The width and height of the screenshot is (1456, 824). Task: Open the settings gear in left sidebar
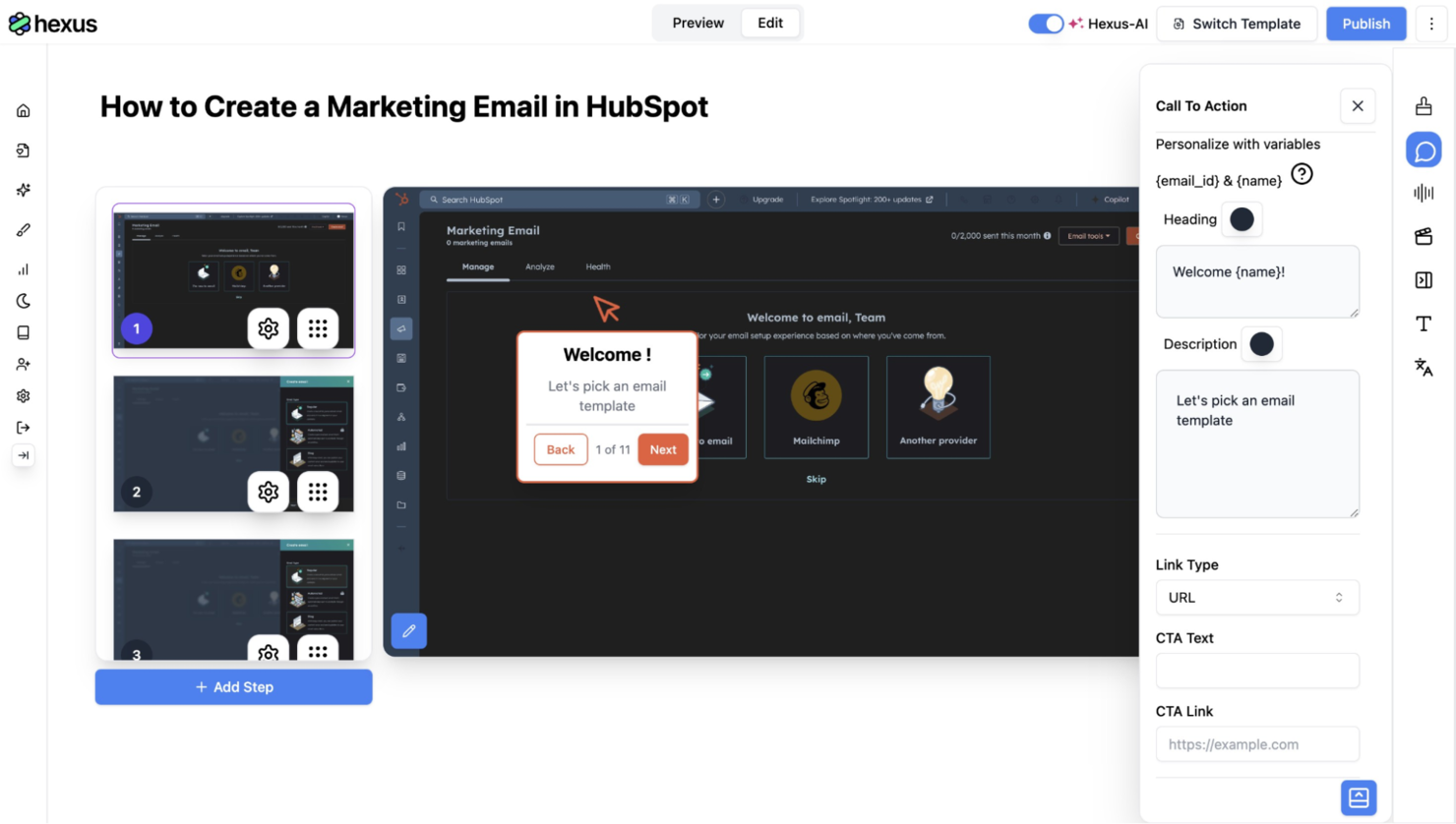pyautogui.click(x=24, y=396)
